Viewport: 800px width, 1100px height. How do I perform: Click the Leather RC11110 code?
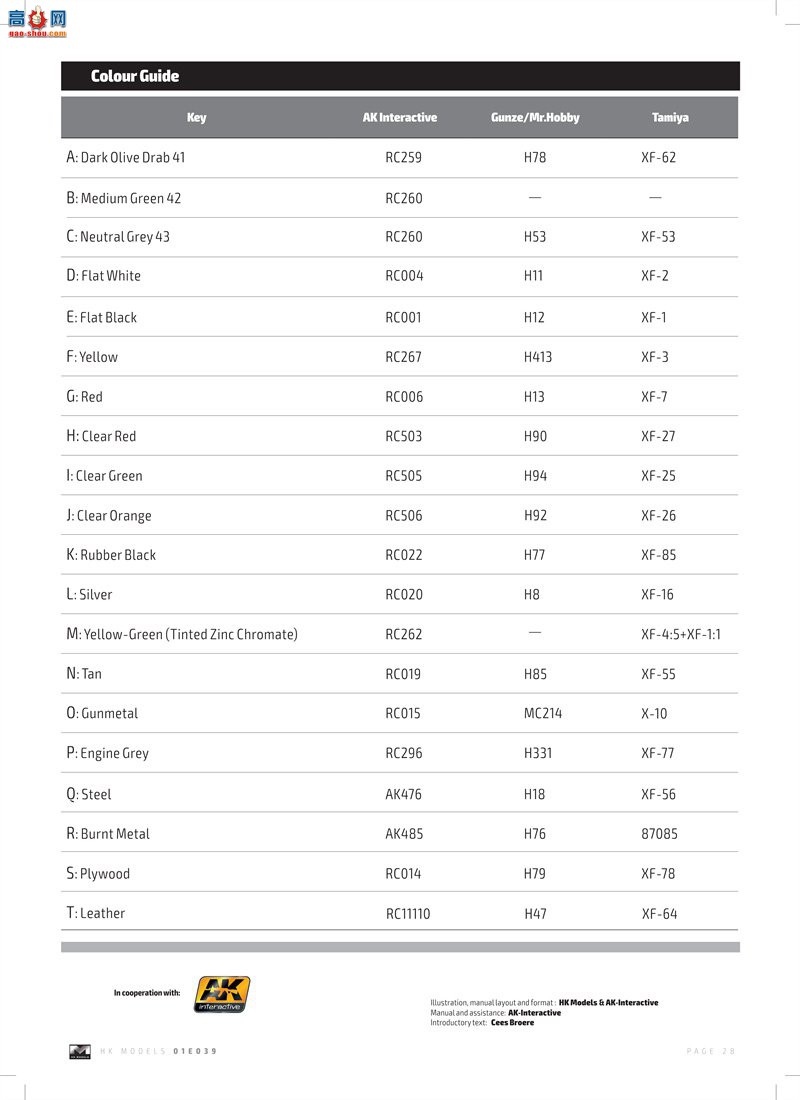[x=408, y=914]
